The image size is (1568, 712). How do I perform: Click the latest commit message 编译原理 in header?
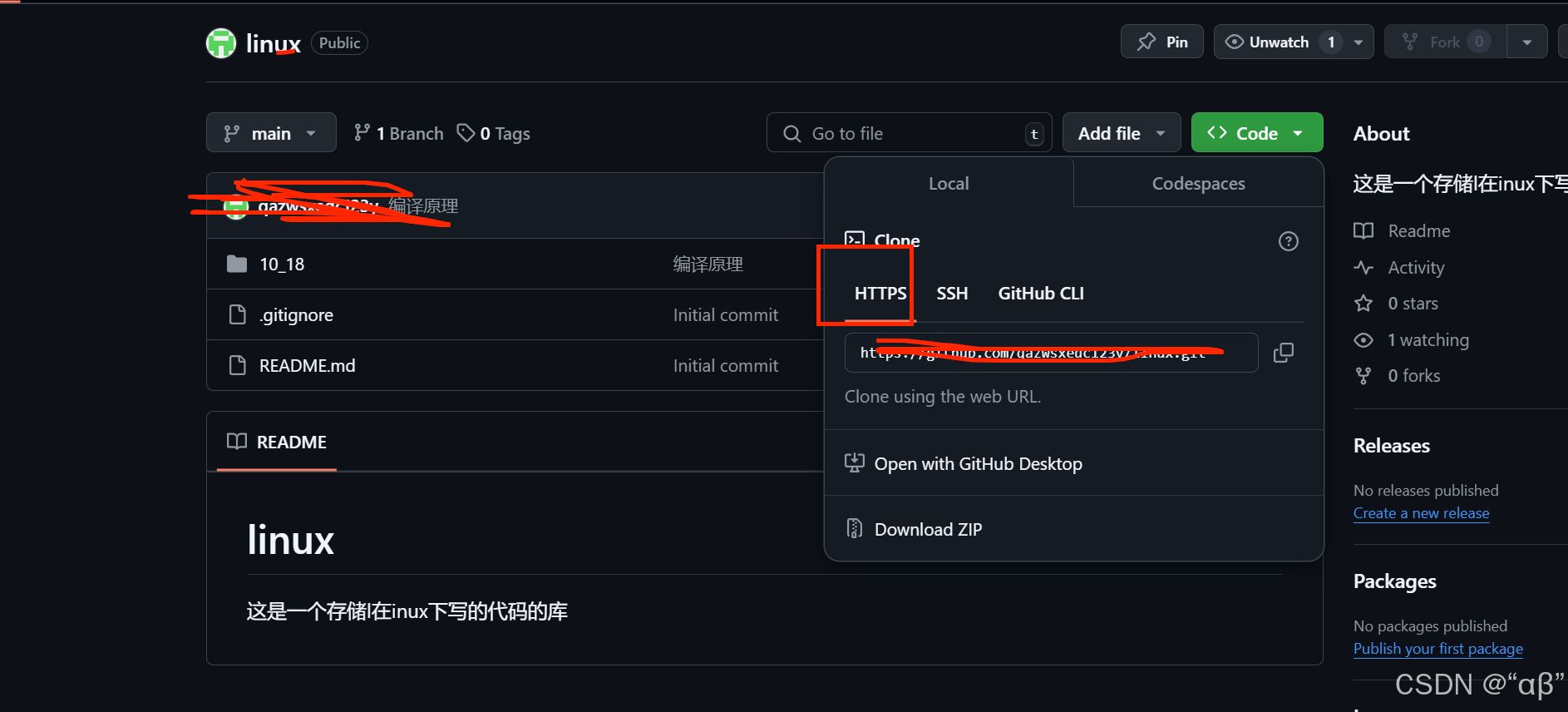click(423, 206)
